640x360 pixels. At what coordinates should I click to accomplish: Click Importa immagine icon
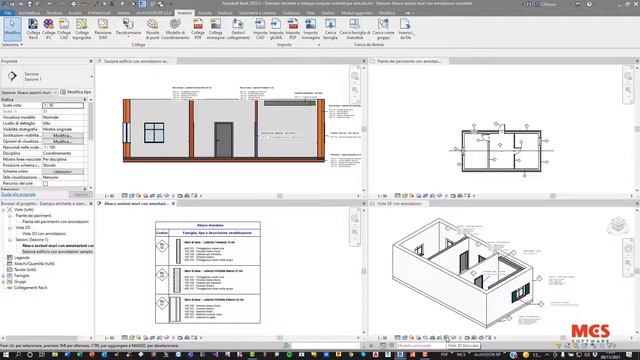[x=311, y=29]
